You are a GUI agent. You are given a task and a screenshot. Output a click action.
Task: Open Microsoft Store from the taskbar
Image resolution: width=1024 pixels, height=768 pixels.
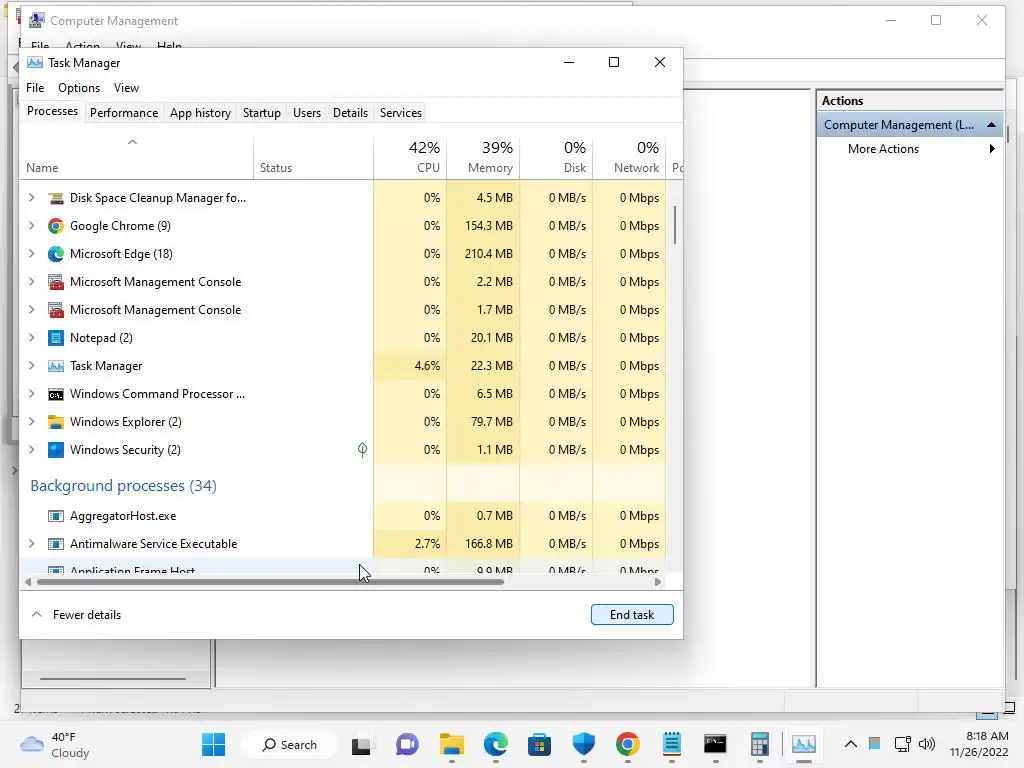pos(539,744)
